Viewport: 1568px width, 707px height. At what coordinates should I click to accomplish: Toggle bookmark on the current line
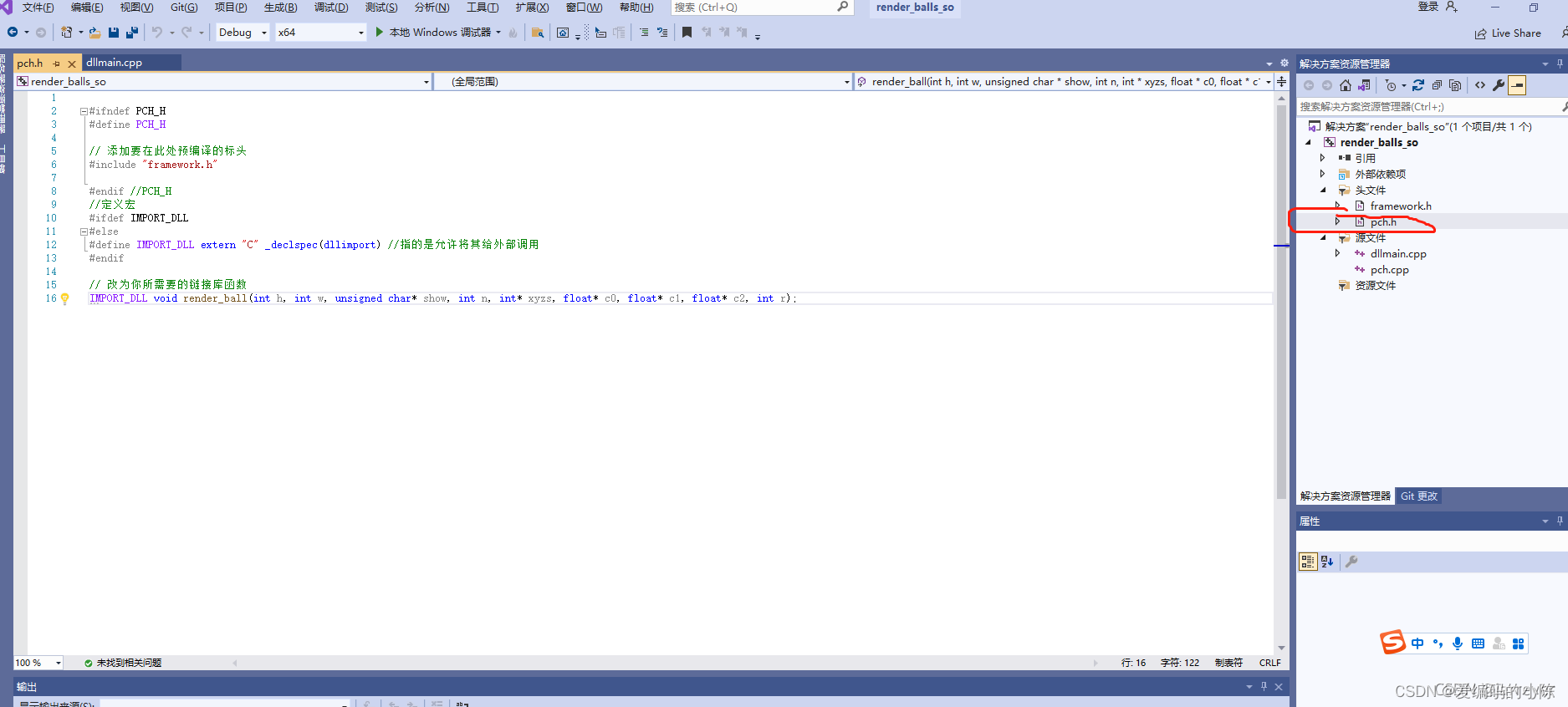pos(687,33)
